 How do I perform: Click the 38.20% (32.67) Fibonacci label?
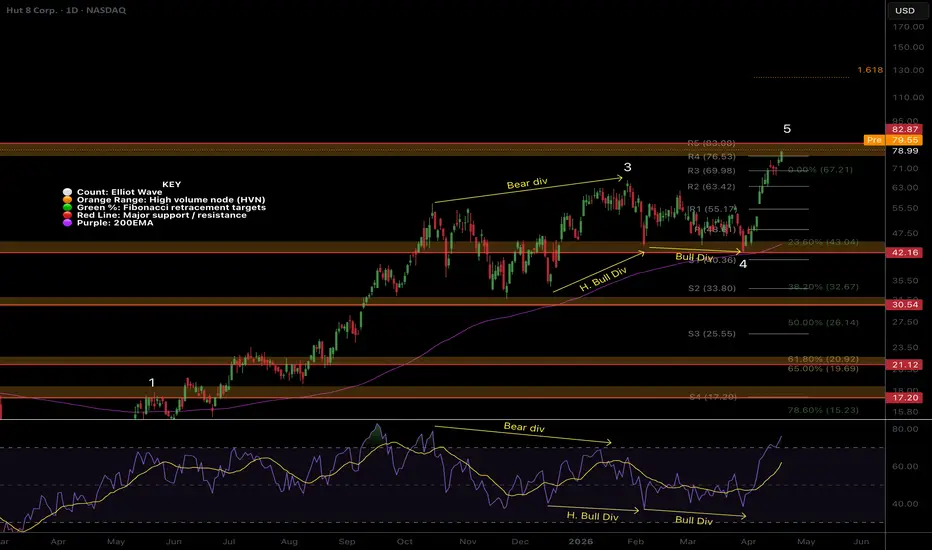coord(823,287)
